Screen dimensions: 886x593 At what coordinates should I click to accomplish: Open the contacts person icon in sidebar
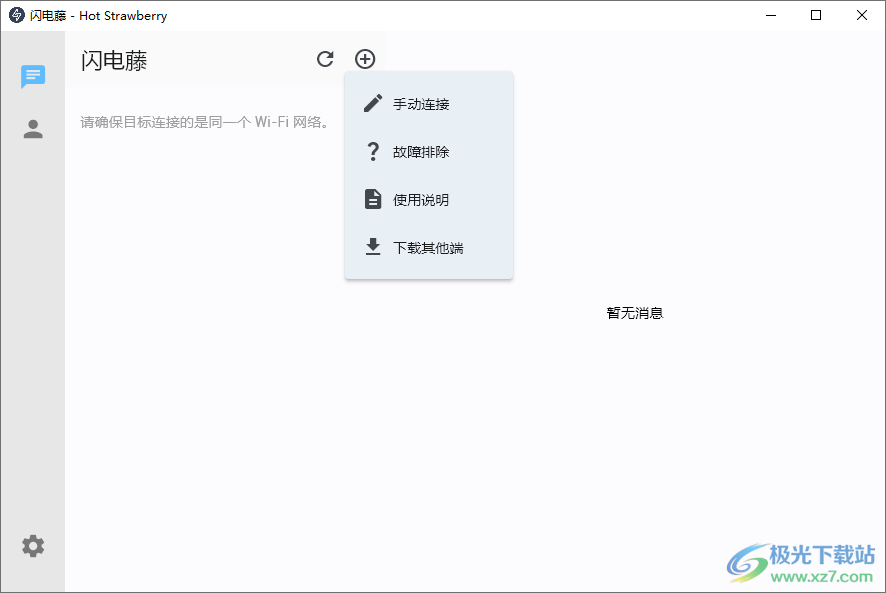coord(33,128)
